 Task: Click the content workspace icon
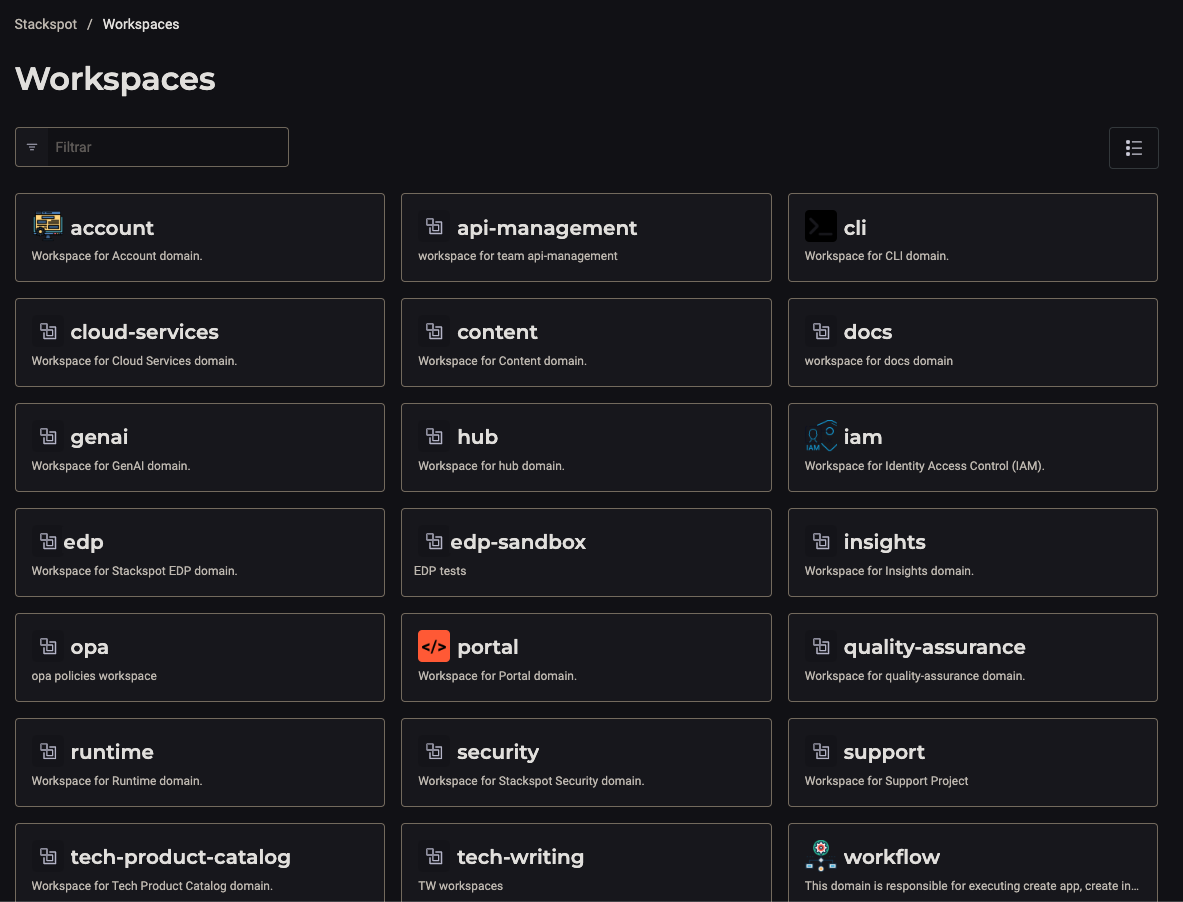434,330
